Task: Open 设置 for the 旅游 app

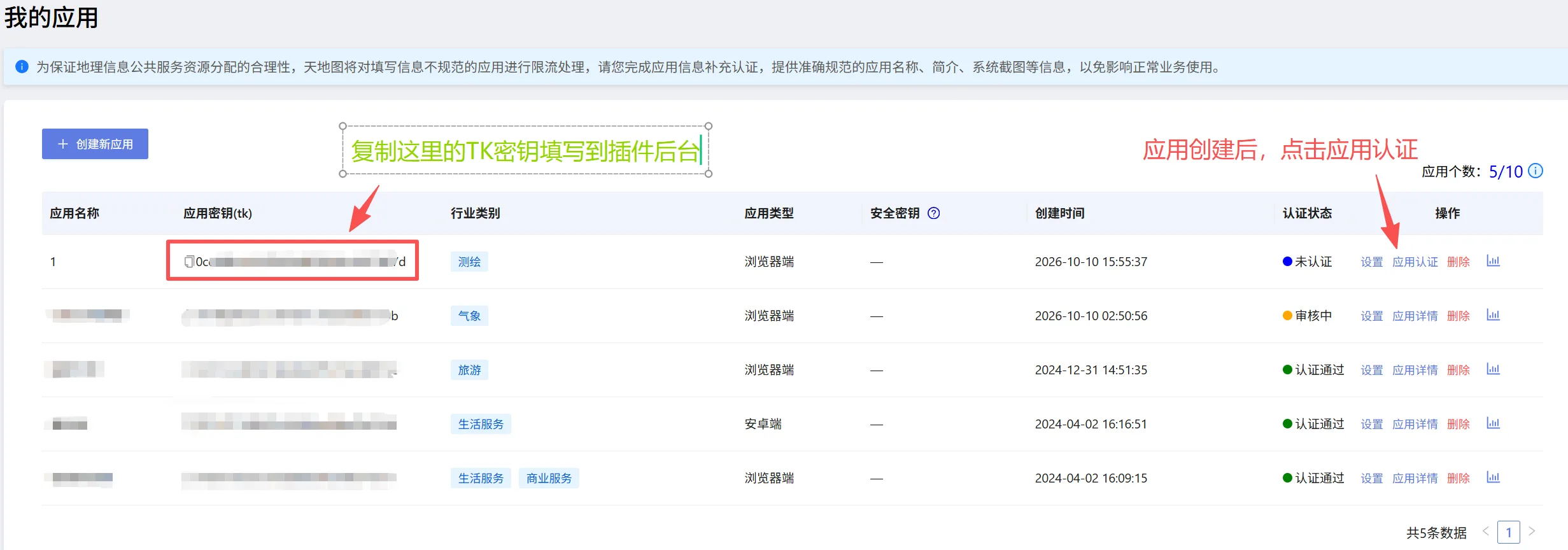Action: (1371, 370)
